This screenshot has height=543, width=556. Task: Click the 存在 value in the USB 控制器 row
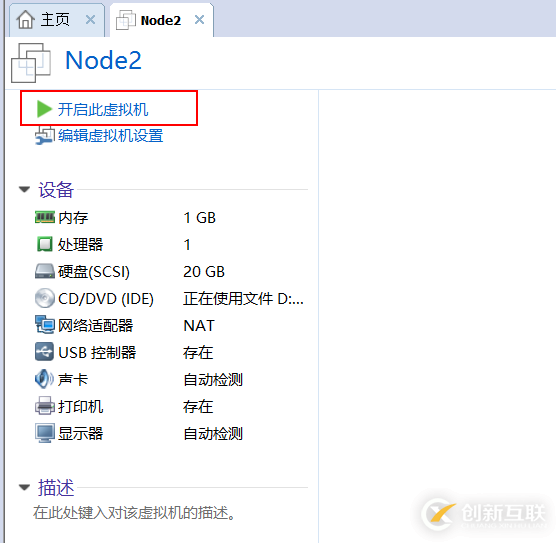point(198,353)
